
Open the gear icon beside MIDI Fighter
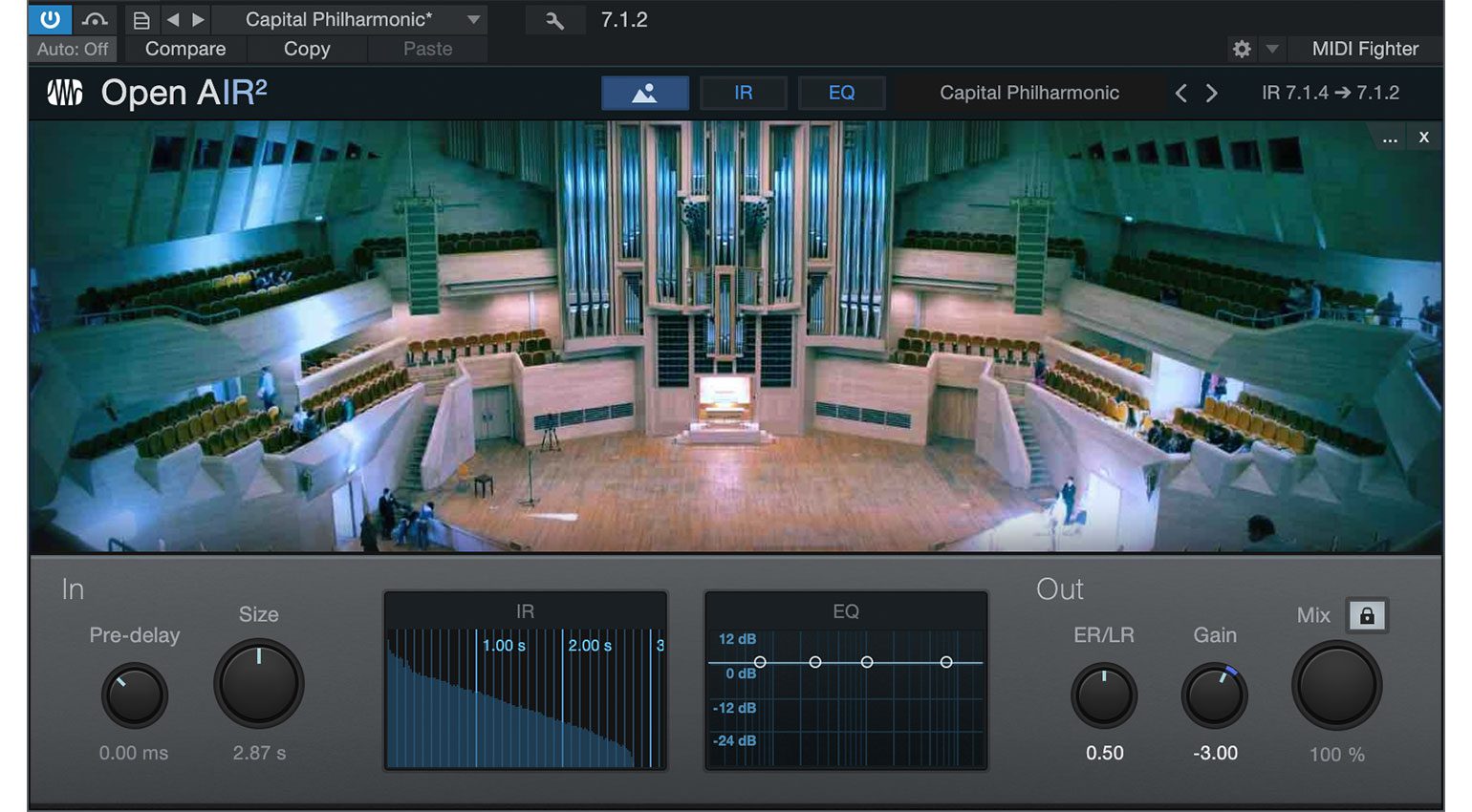point(1243,49)
